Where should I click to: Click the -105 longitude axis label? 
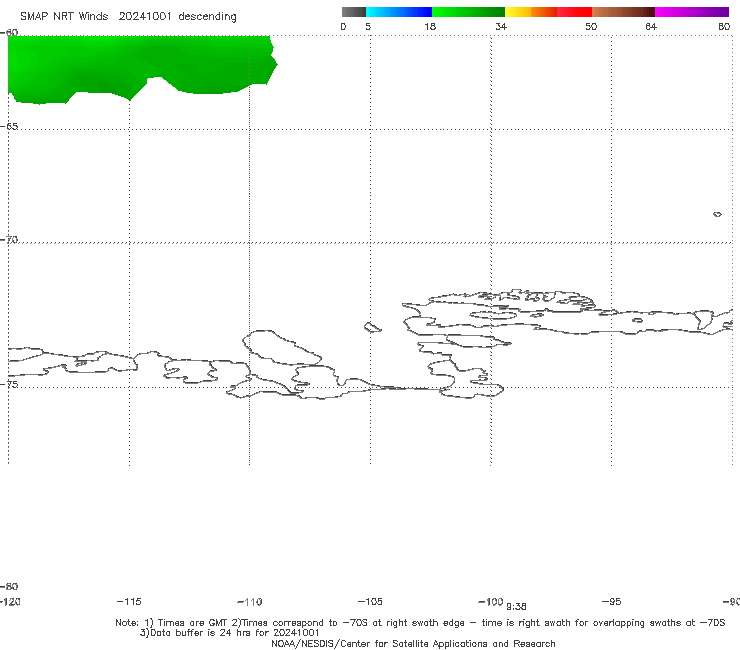pos(370,601)
